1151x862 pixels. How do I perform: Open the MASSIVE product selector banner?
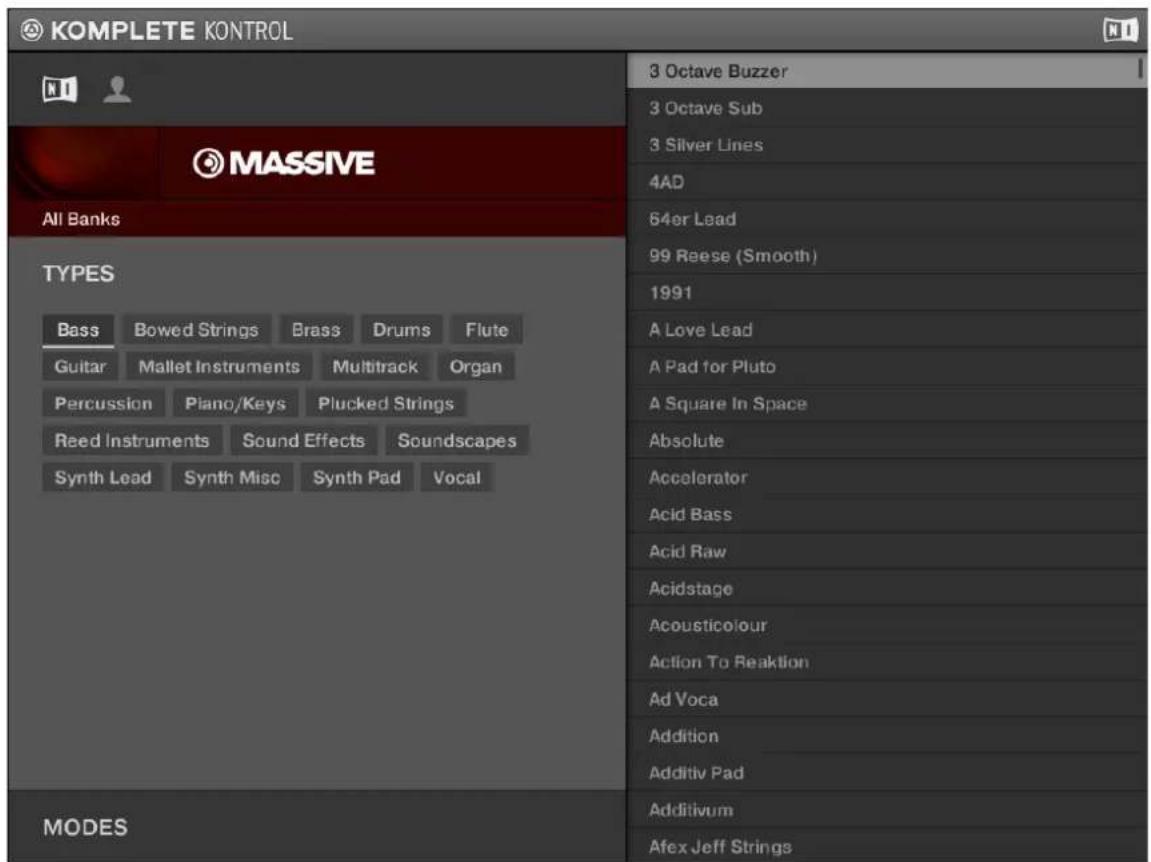317,163
